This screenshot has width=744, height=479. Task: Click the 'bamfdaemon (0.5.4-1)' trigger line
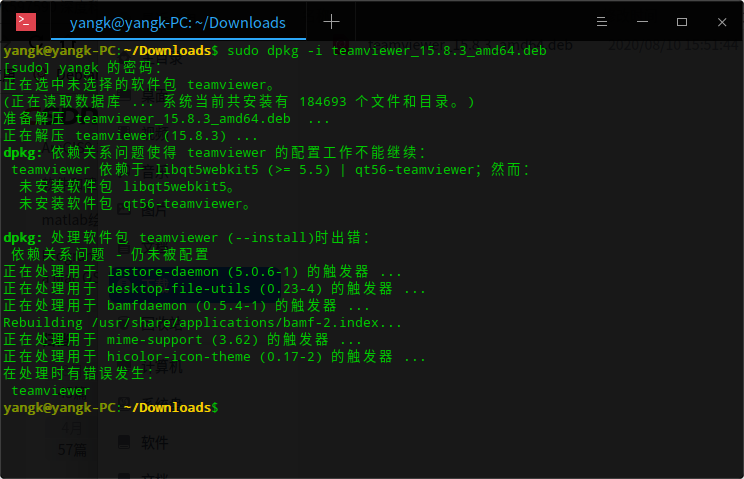click(186, 306)
